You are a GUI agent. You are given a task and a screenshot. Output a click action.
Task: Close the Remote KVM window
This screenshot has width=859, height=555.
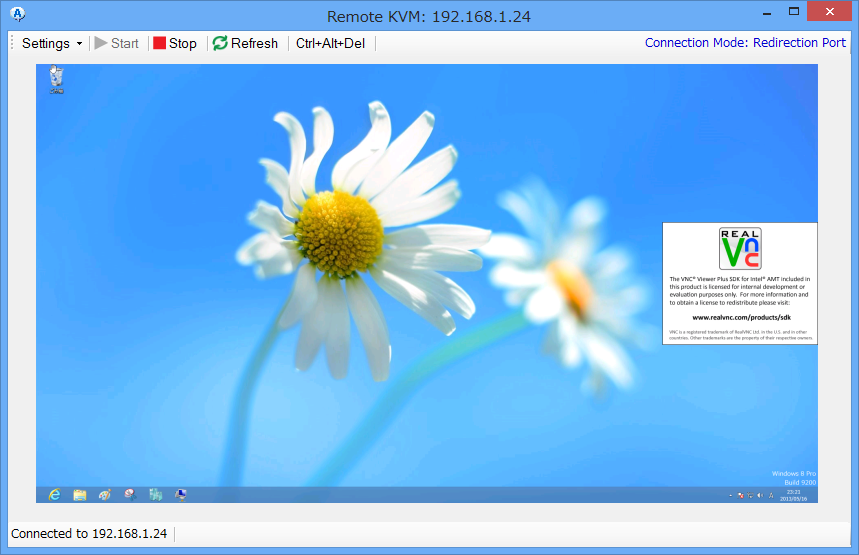coord(829,12)
